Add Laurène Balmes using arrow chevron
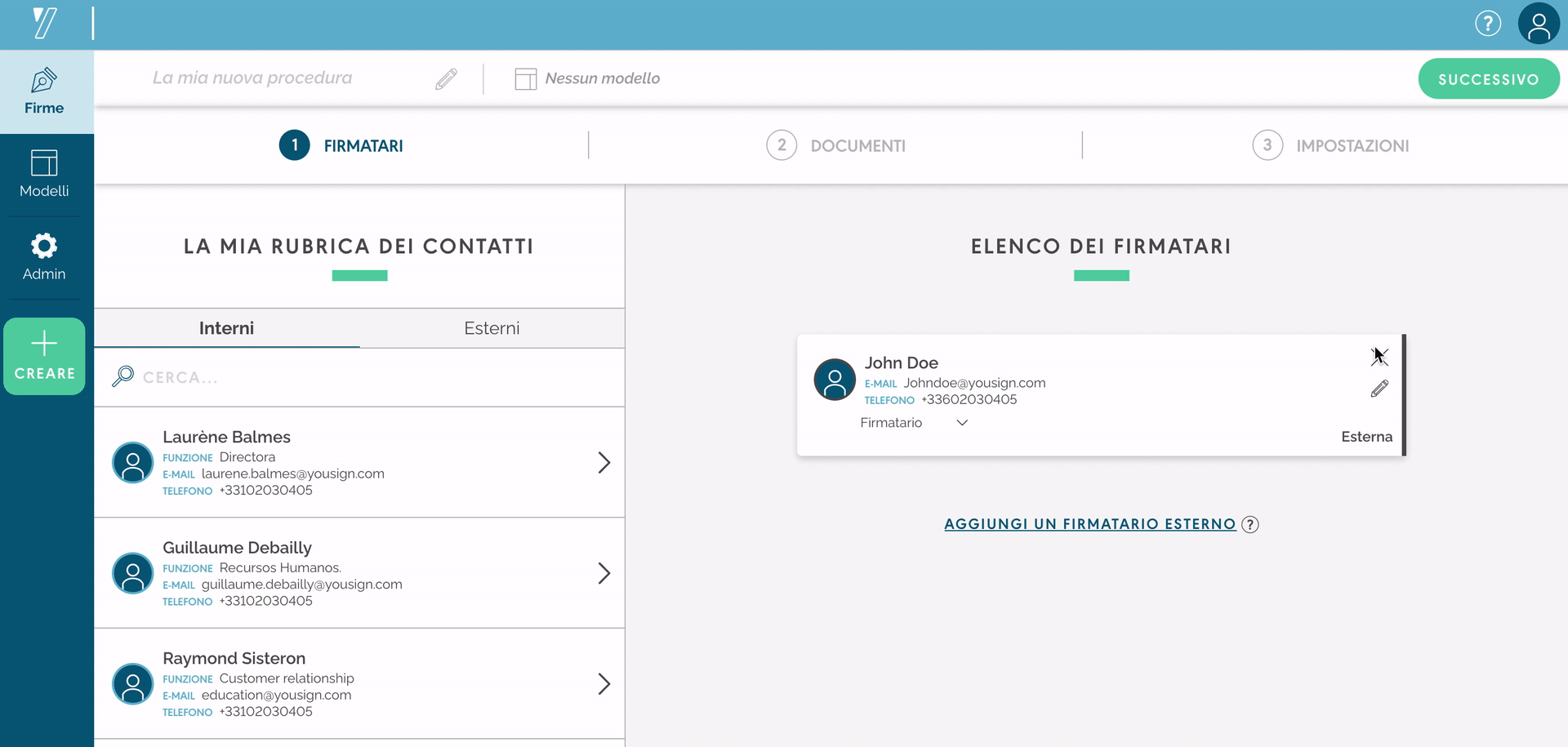The height and width of the screenshot is (747, 1568). coord(604,463)
